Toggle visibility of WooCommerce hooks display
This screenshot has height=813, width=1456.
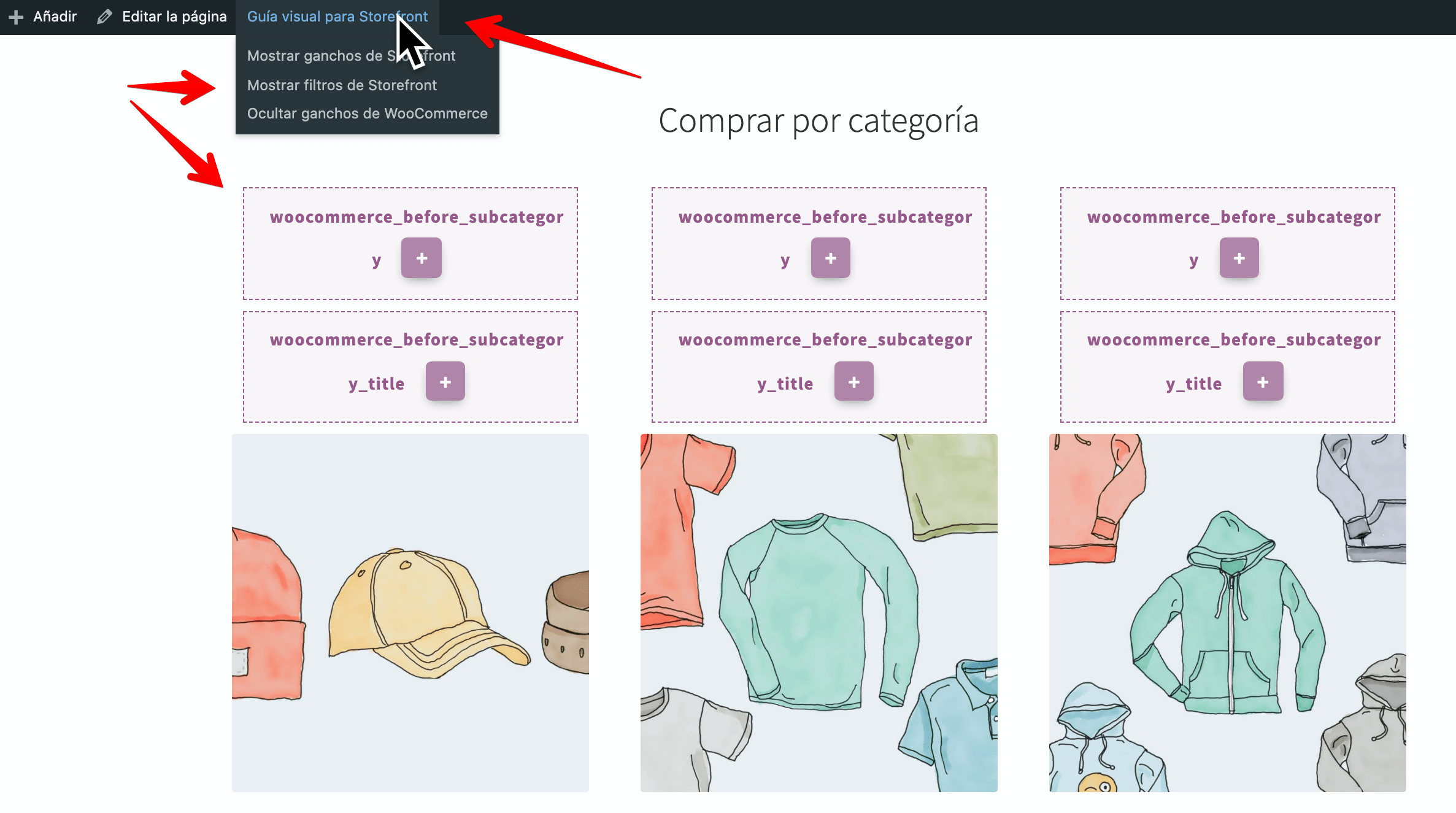(367, 113)
